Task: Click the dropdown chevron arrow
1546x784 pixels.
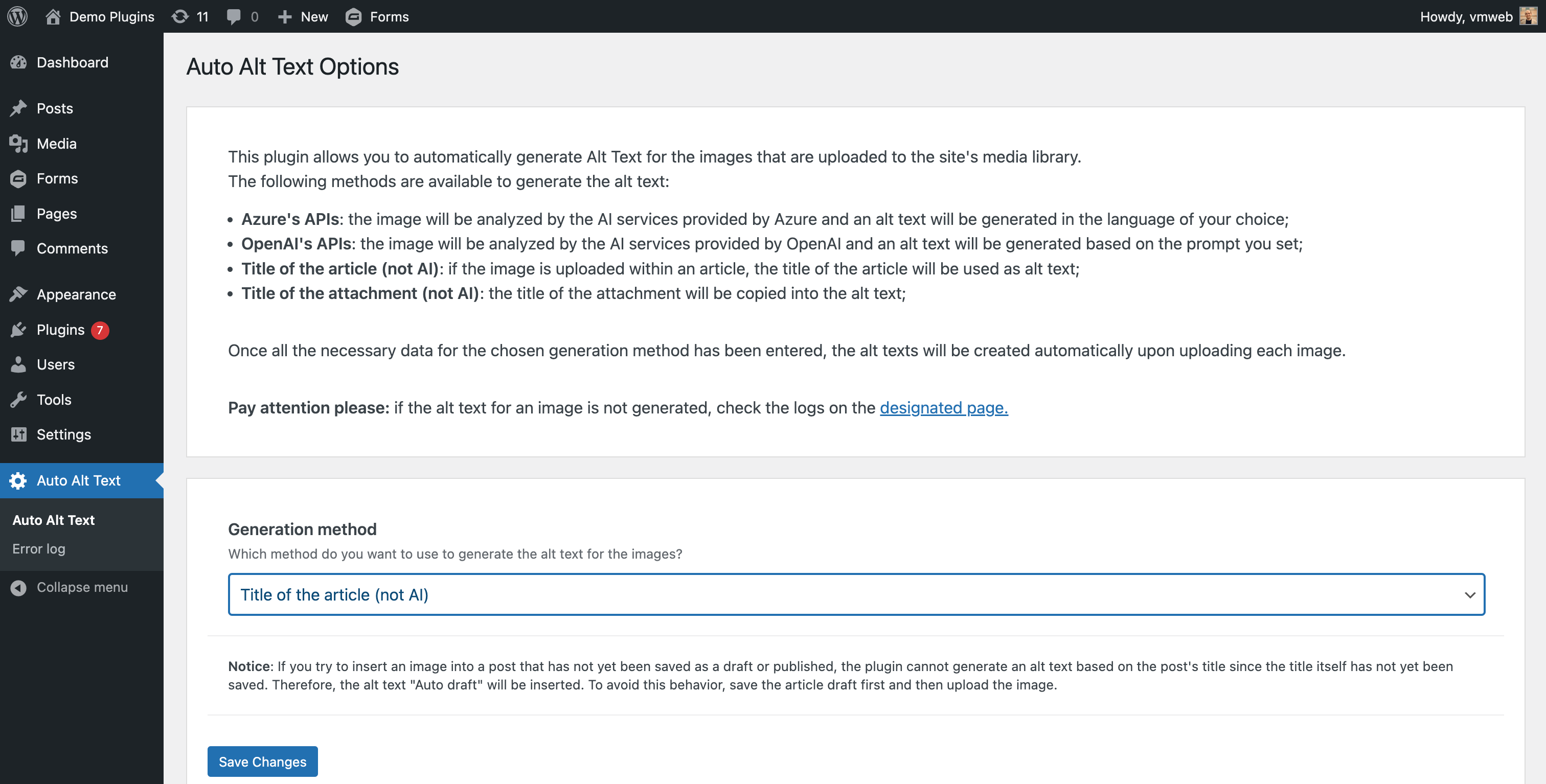Action: pos(1469,595)
